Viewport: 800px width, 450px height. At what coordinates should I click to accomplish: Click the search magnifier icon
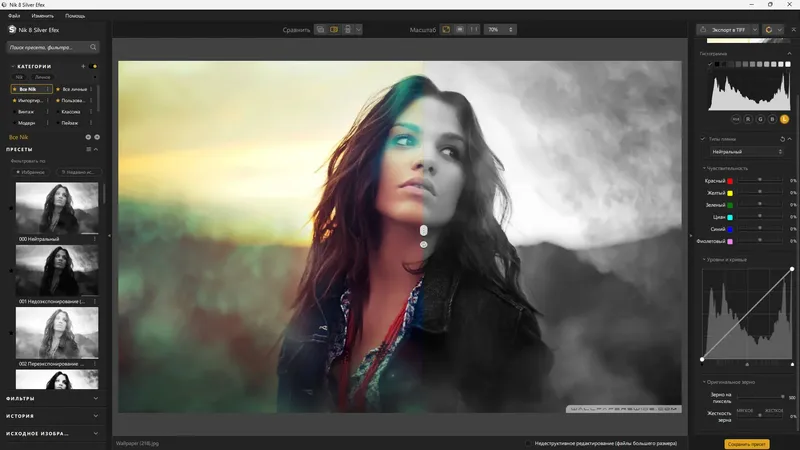point(93,47)
